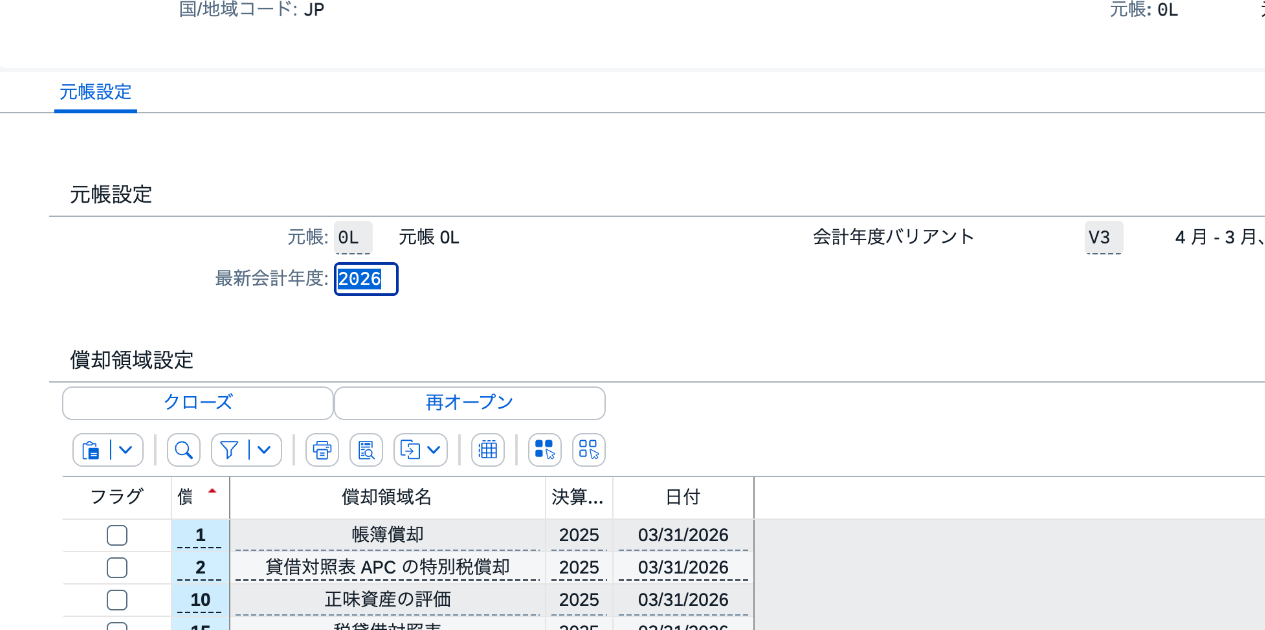Screen dimensions: 1265x630
Task: Click 03/31/2026 date in 正味資産の評価 row
Action: point(683,600)
